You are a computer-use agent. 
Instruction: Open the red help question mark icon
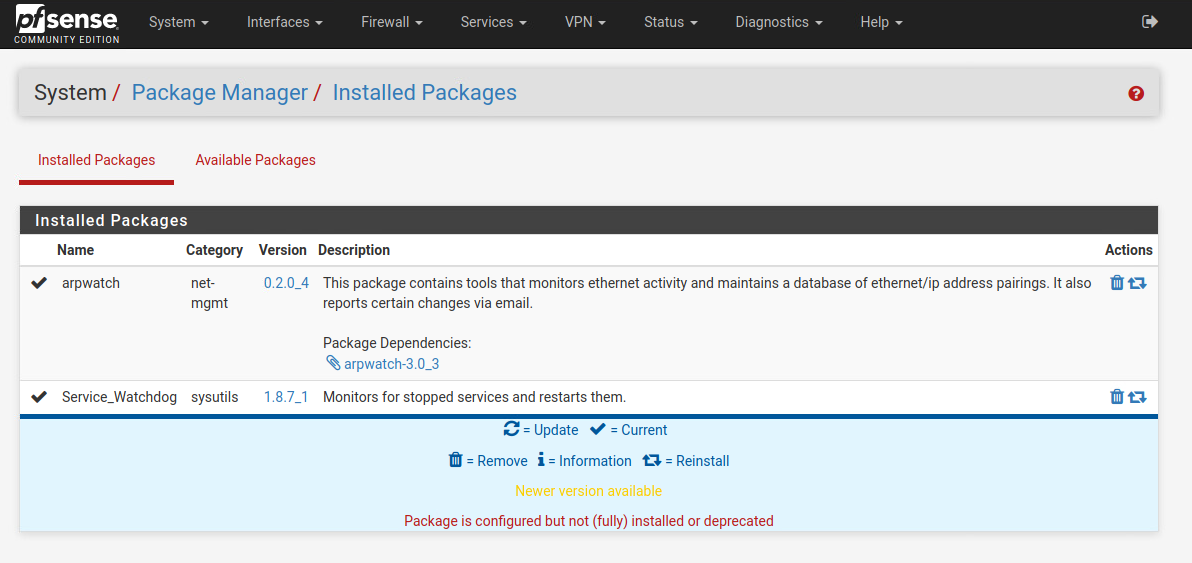point(1137,93)
